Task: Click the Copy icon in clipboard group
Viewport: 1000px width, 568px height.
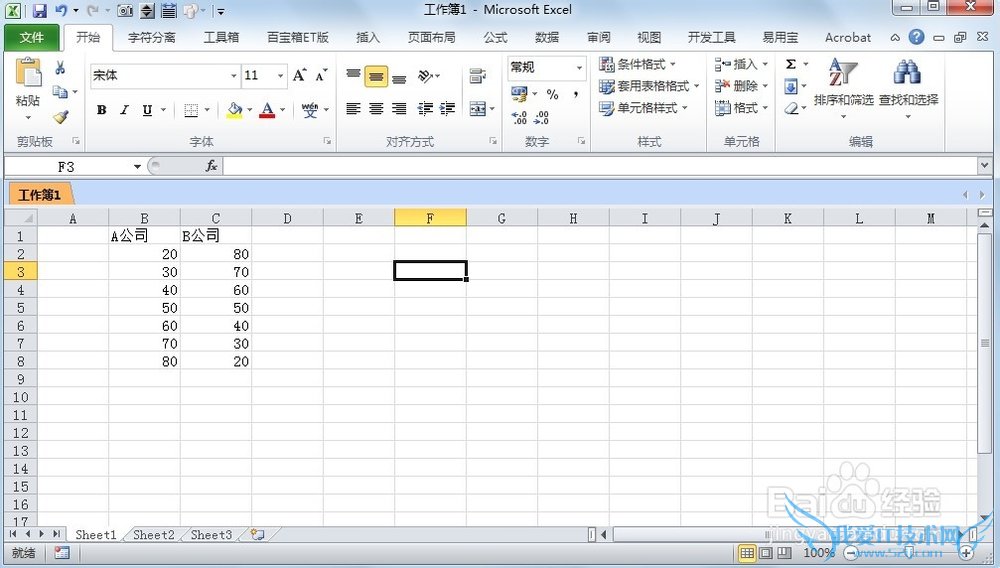Action: point(60,92)
